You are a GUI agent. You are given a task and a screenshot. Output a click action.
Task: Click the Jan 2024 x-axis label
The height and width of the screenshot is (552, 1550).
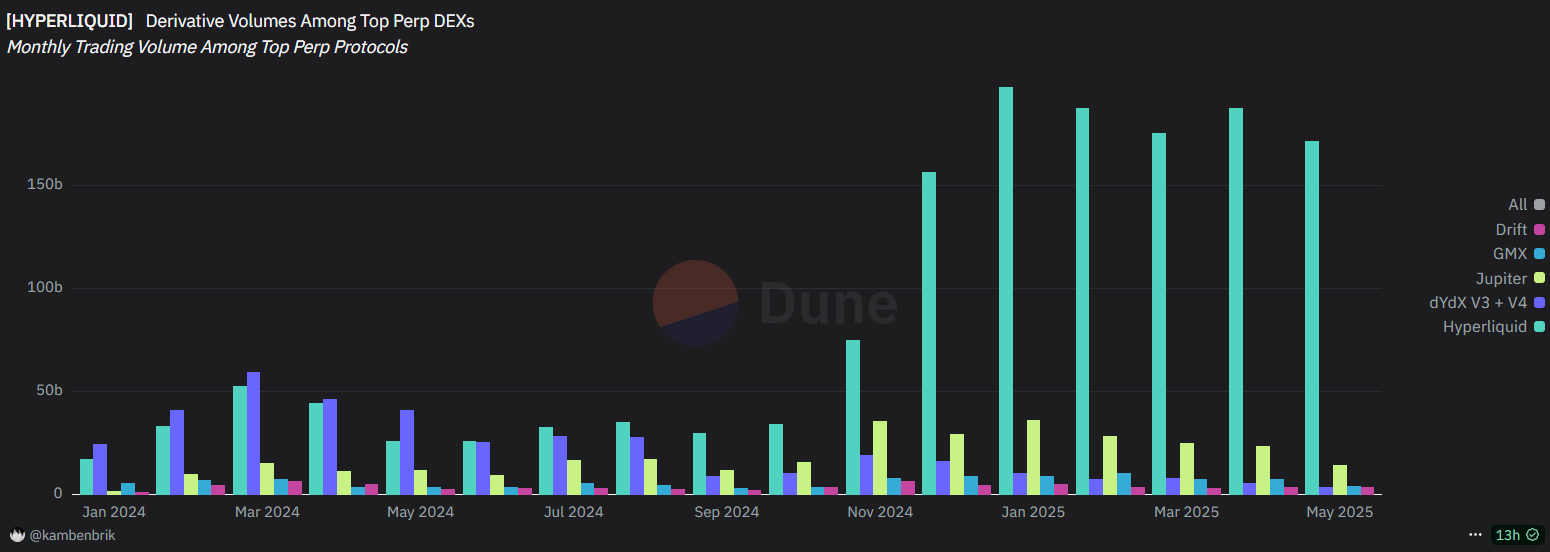point(114,512)
